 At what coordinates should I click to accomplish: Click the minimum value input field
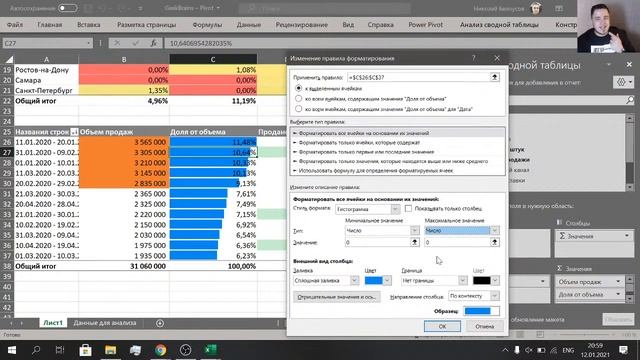coord(377,242)
